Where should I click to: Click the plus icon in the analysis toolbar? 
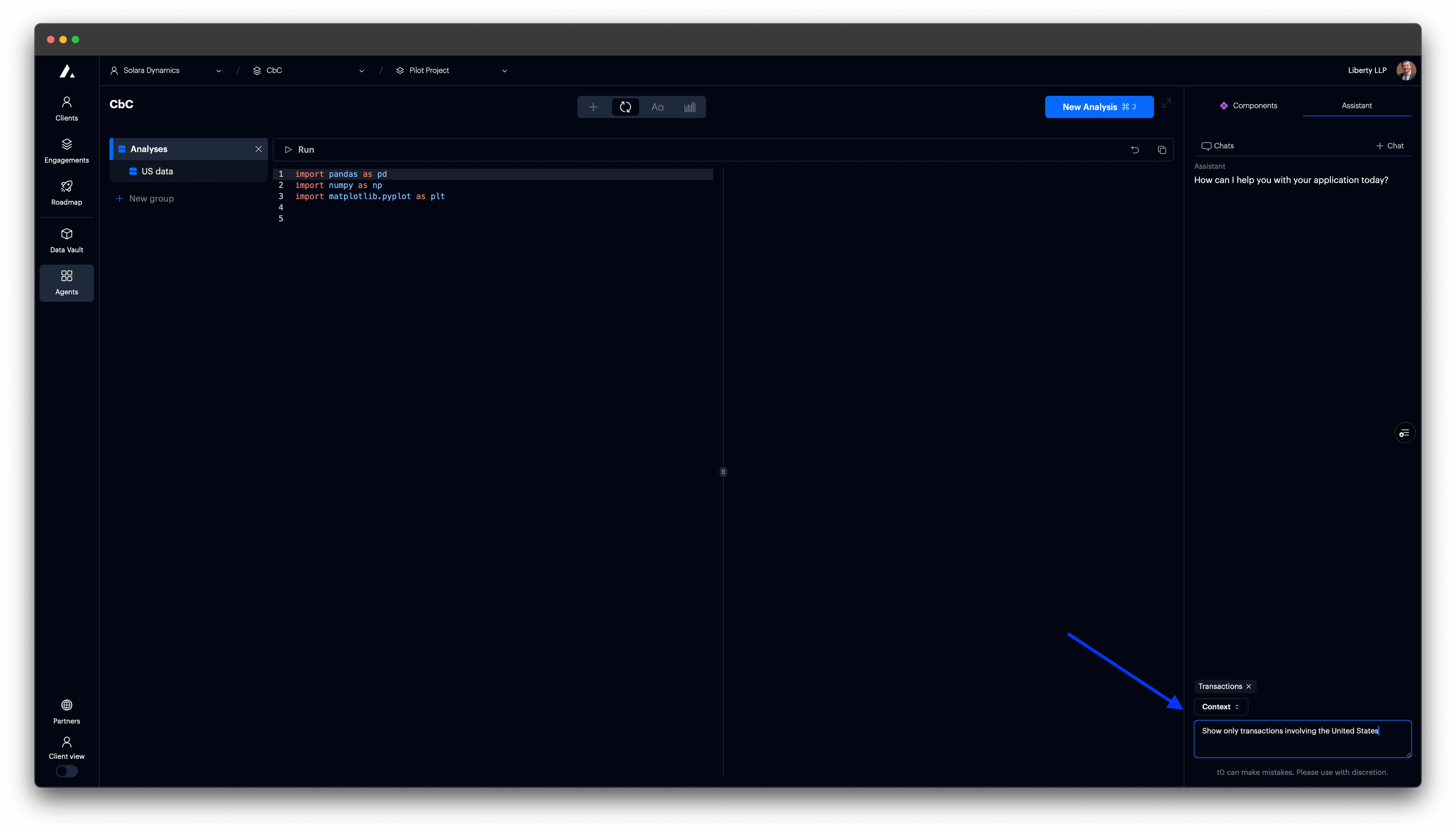click(x=593, y=107)
